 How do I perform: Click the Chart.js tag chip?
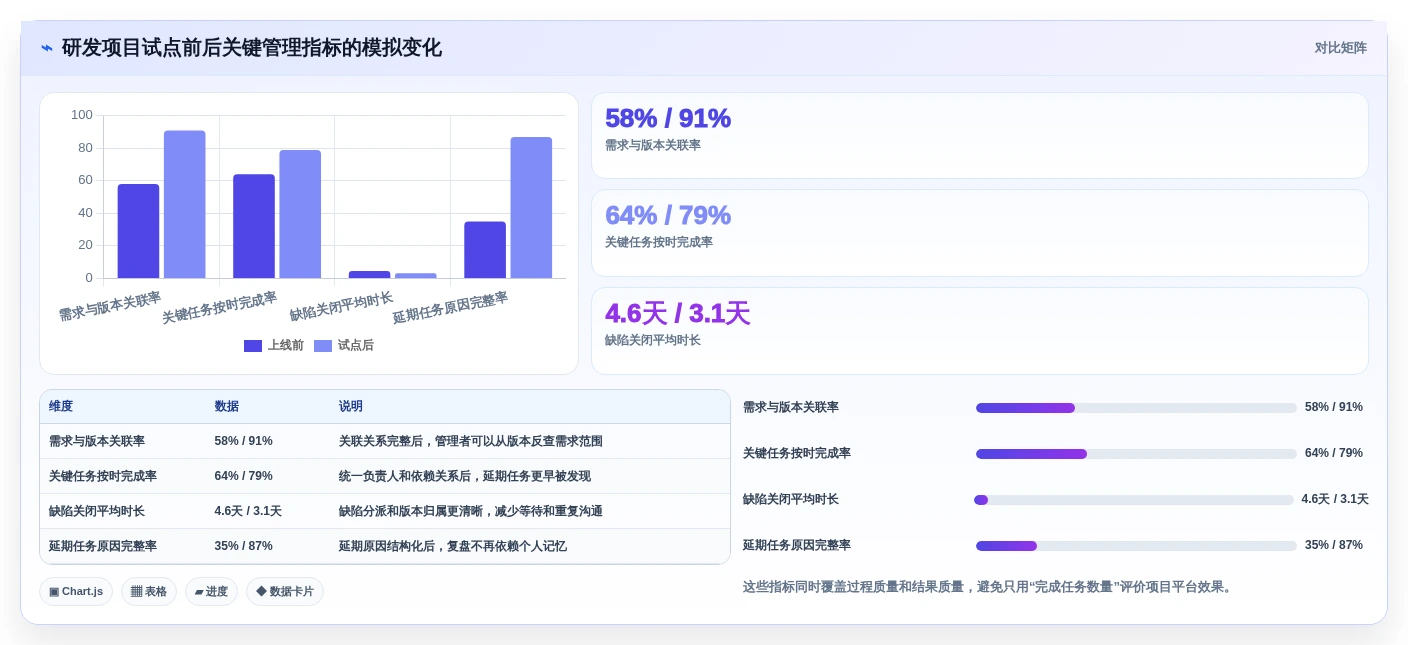76,591
